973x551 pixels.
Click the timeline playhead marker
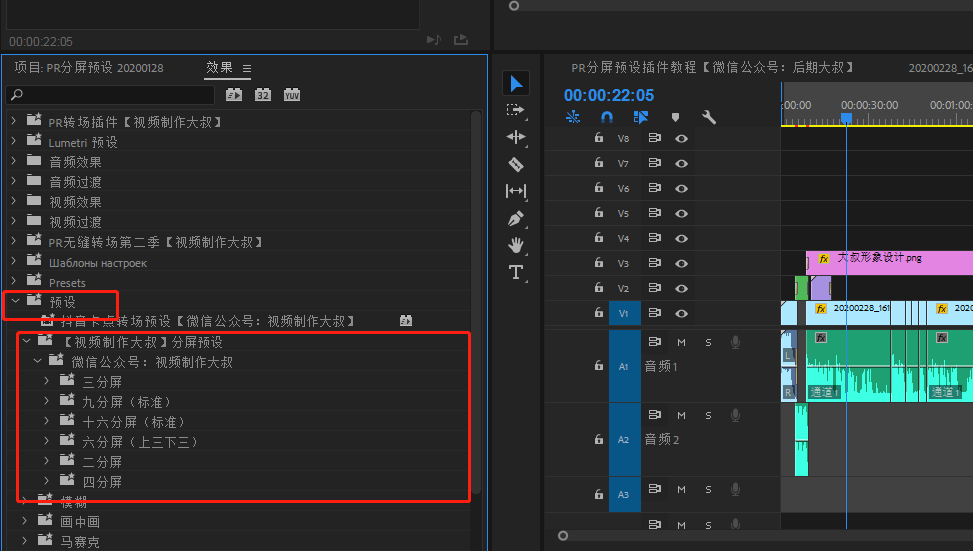pyautogui.click(x=846, y=117)
